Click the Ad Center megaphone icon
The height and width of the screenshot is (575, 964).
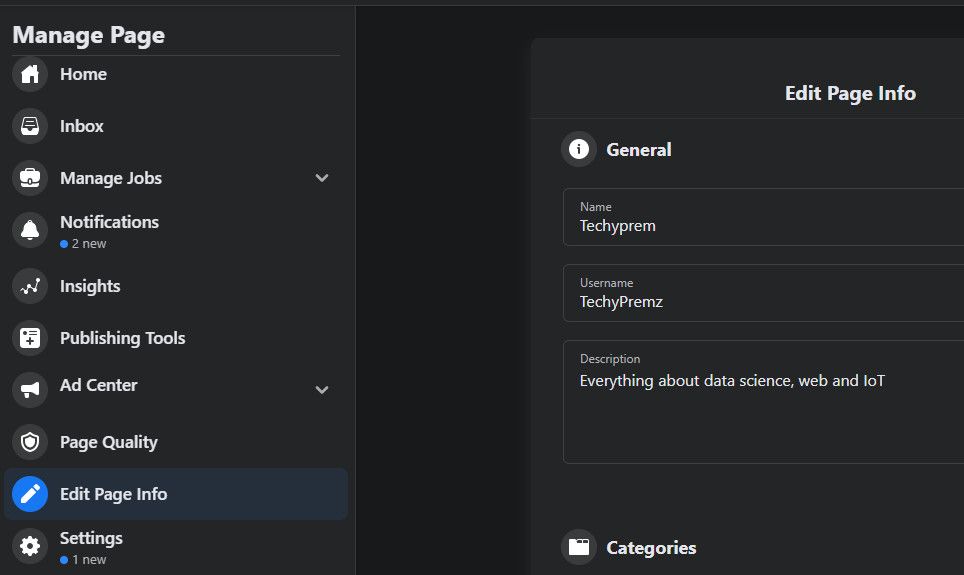pos(30,389)
